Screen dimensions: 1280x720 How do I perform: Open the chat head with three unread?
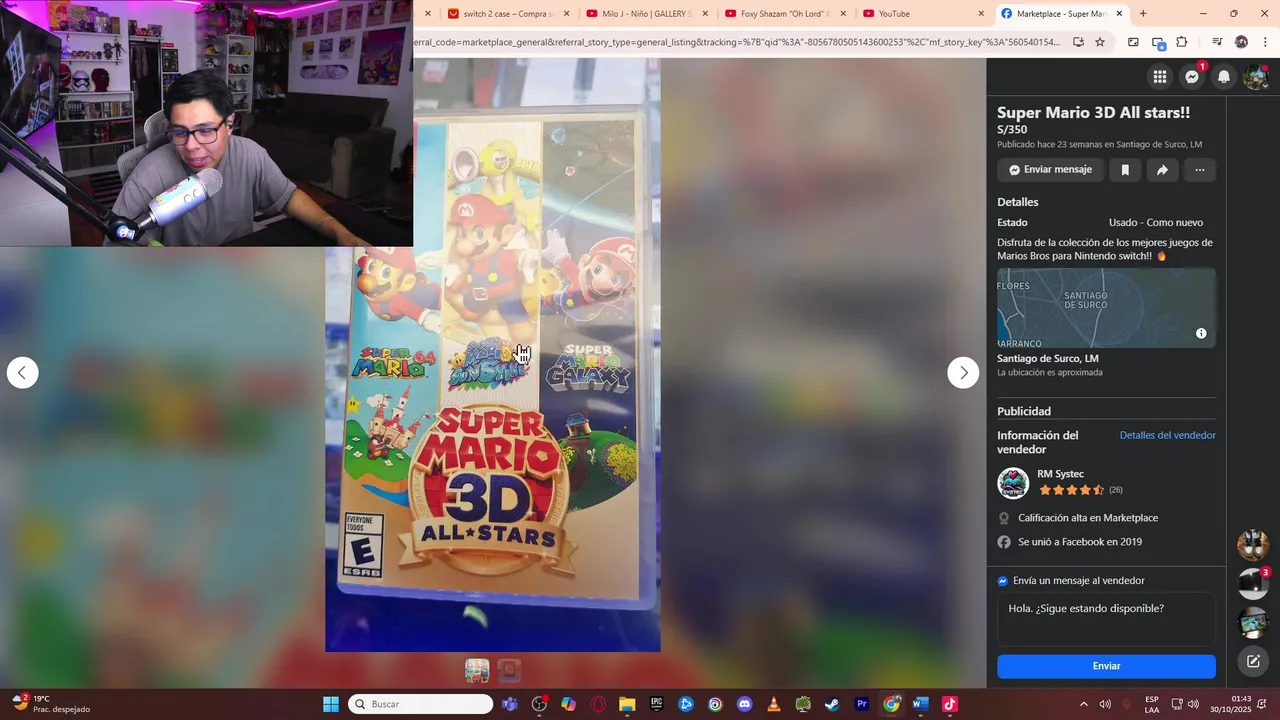(1253, 584)
